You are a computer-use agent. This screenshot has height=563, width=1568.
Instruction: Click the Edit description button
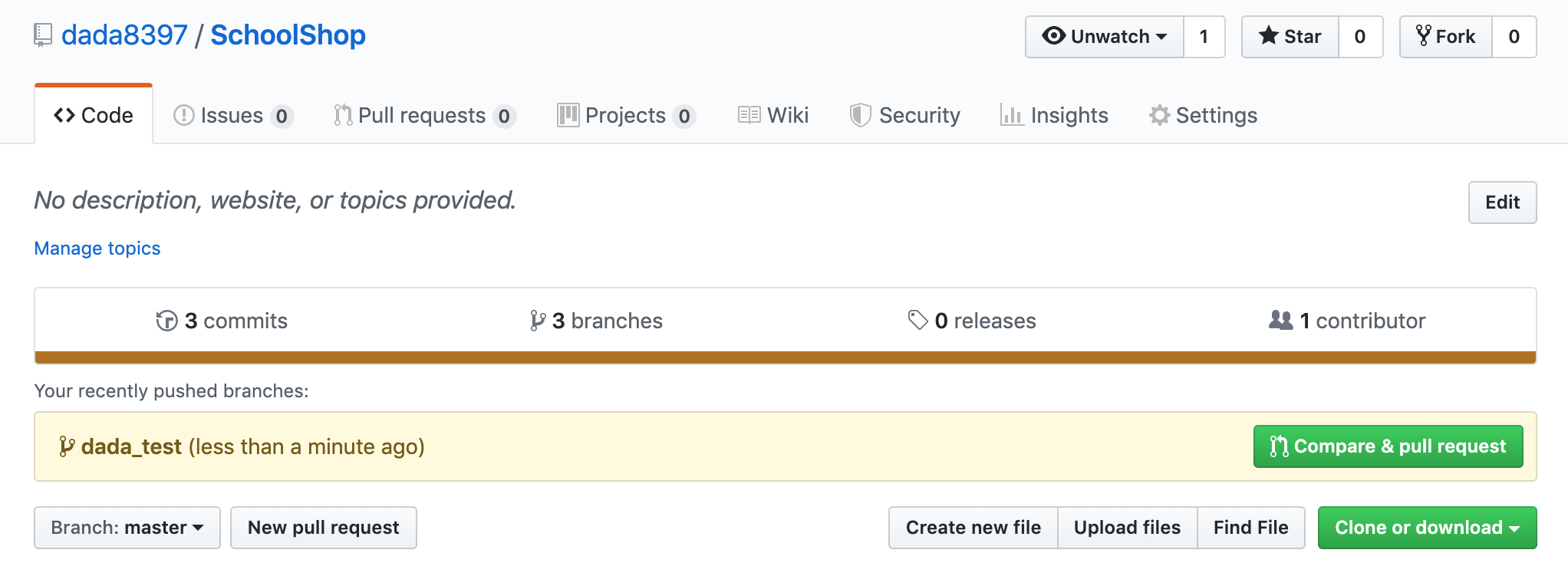[x=1502, y=202]
